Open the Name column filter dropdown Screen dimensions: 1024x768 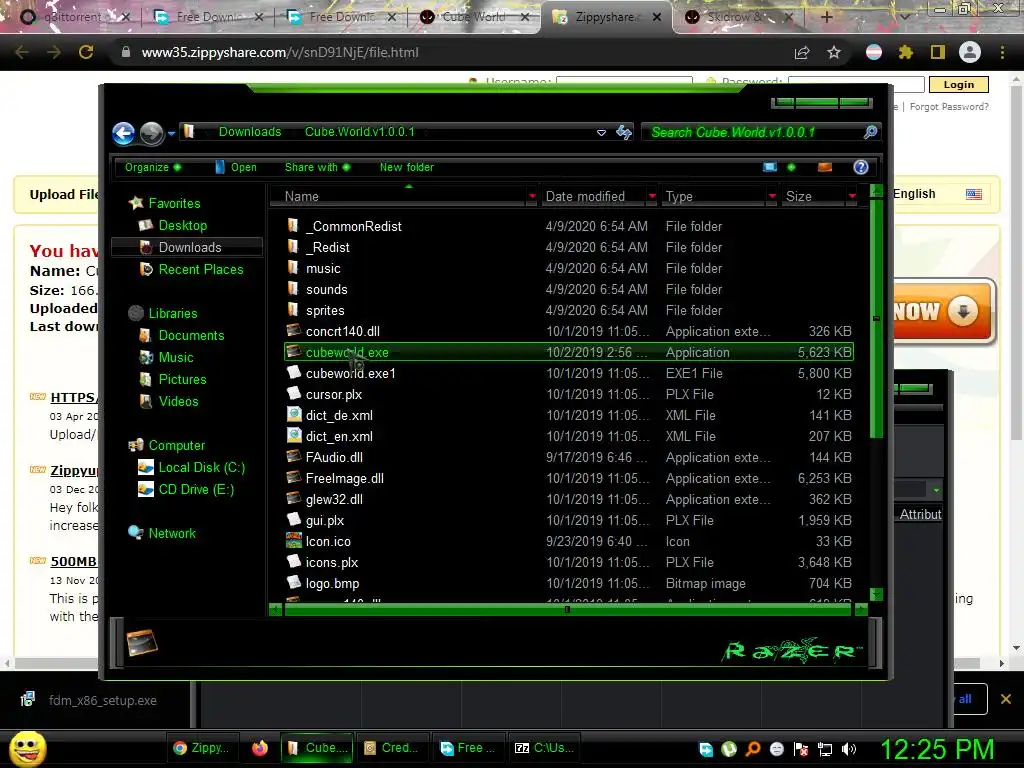click(532, 196)
